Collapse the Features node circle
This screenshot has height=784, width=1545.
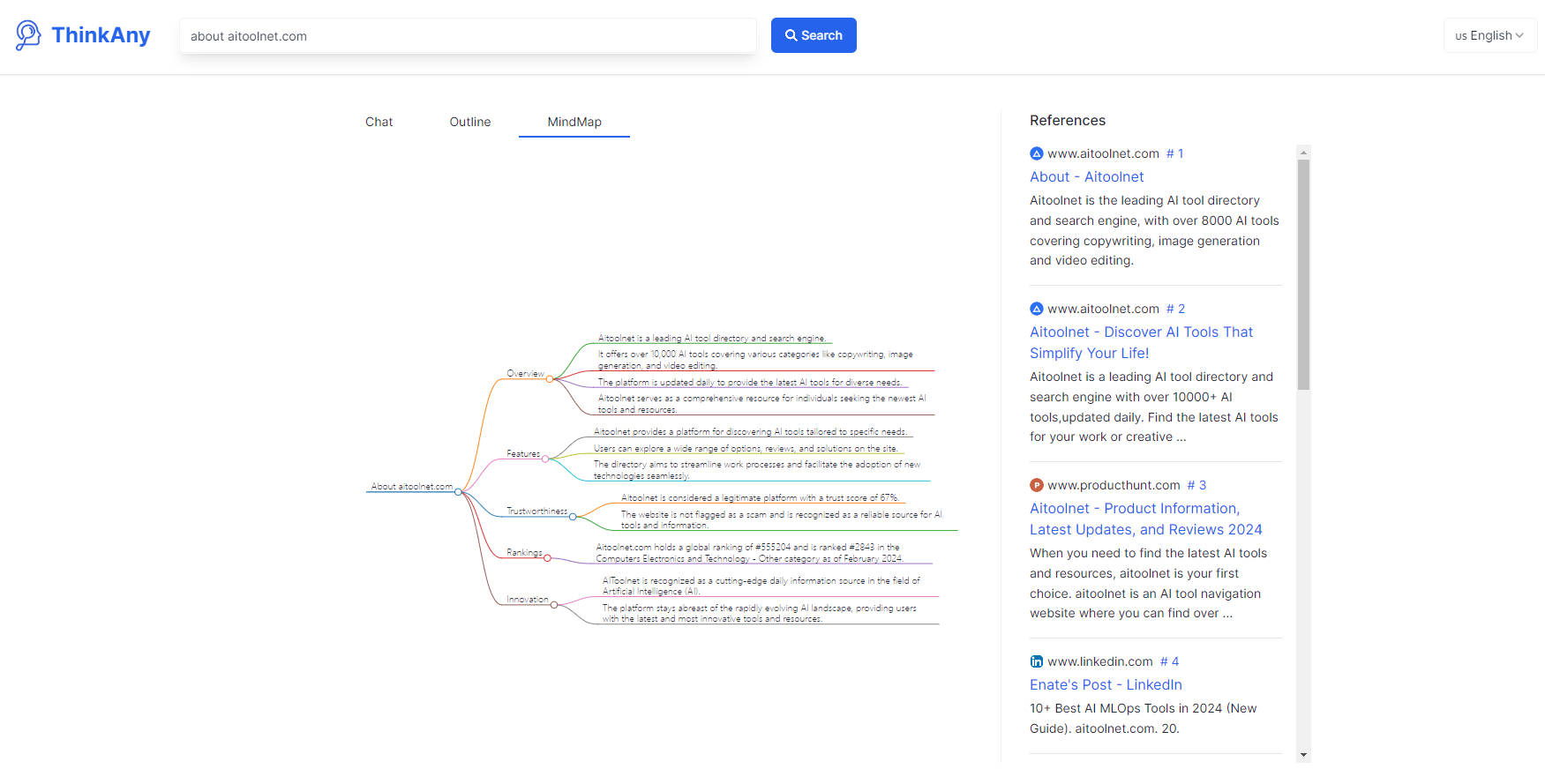545,459
